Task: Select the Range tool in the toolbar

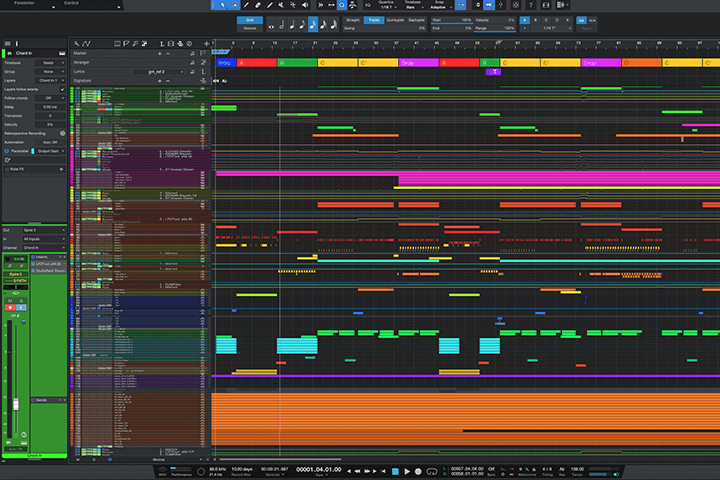Action: (x=234, y=5)
